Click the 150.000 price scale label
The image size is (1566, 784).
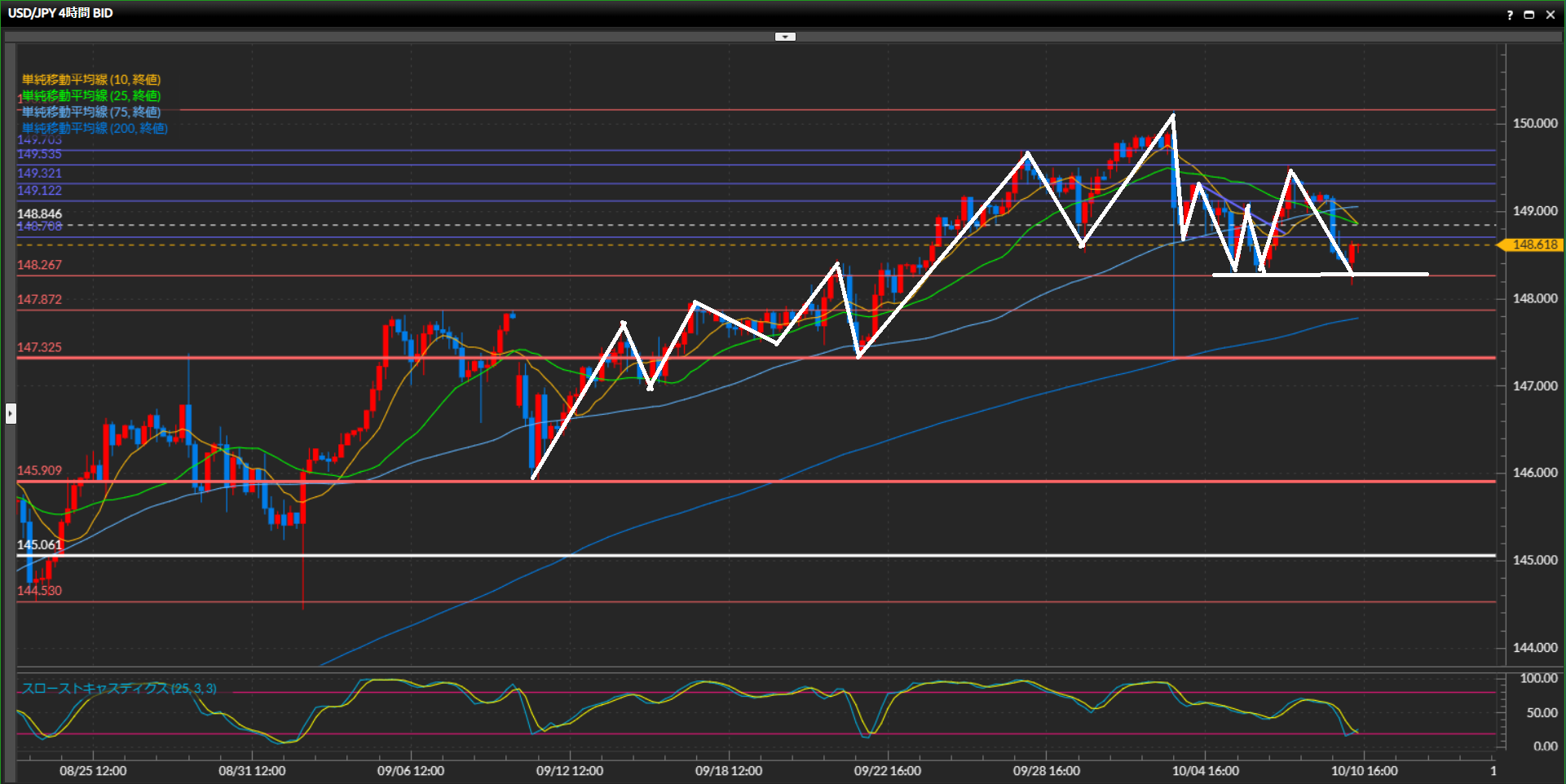pos(1534,123)
